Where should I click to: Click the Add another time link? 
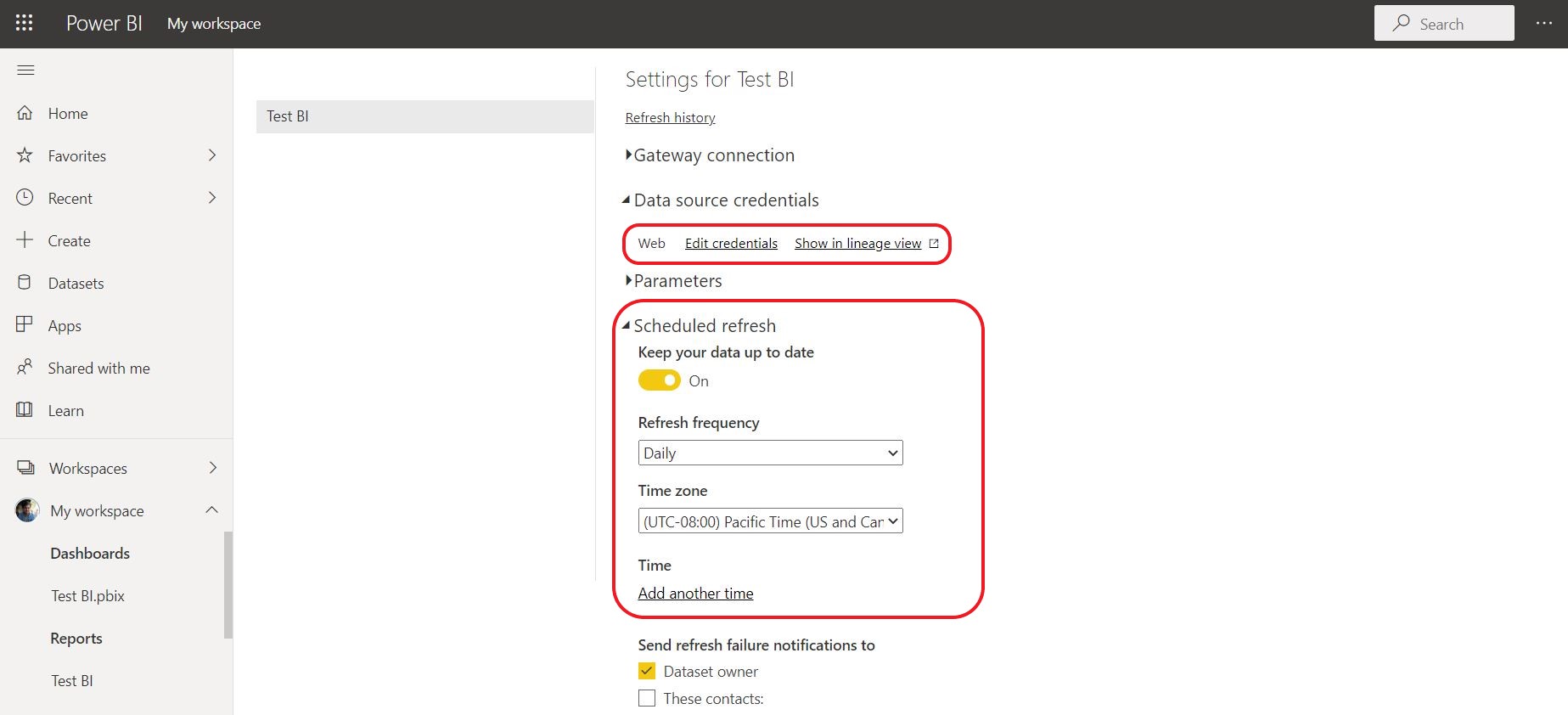(695, 593)
